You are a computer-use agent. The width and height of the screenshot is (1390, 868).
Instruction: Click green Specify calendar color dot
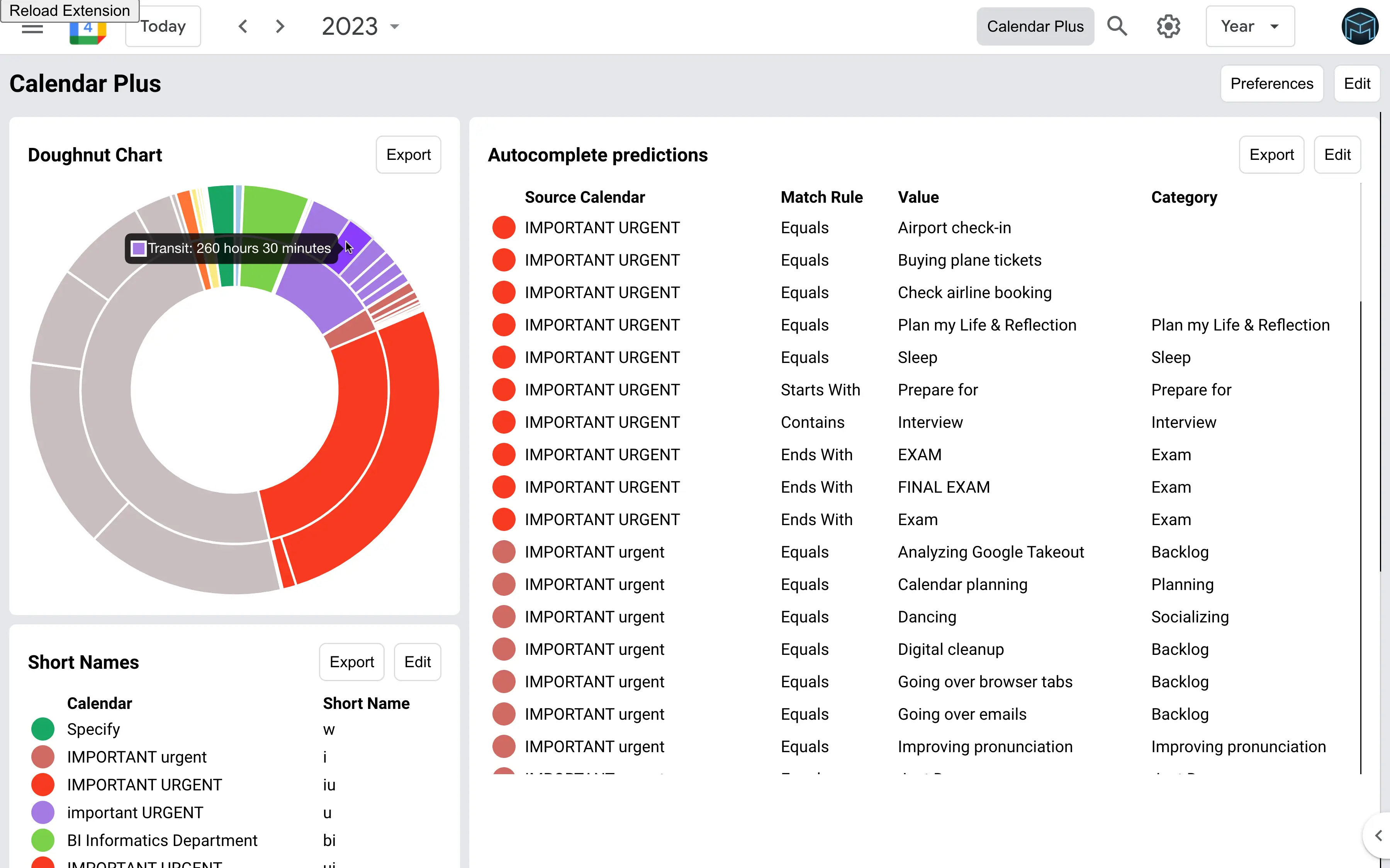(43, 729)
